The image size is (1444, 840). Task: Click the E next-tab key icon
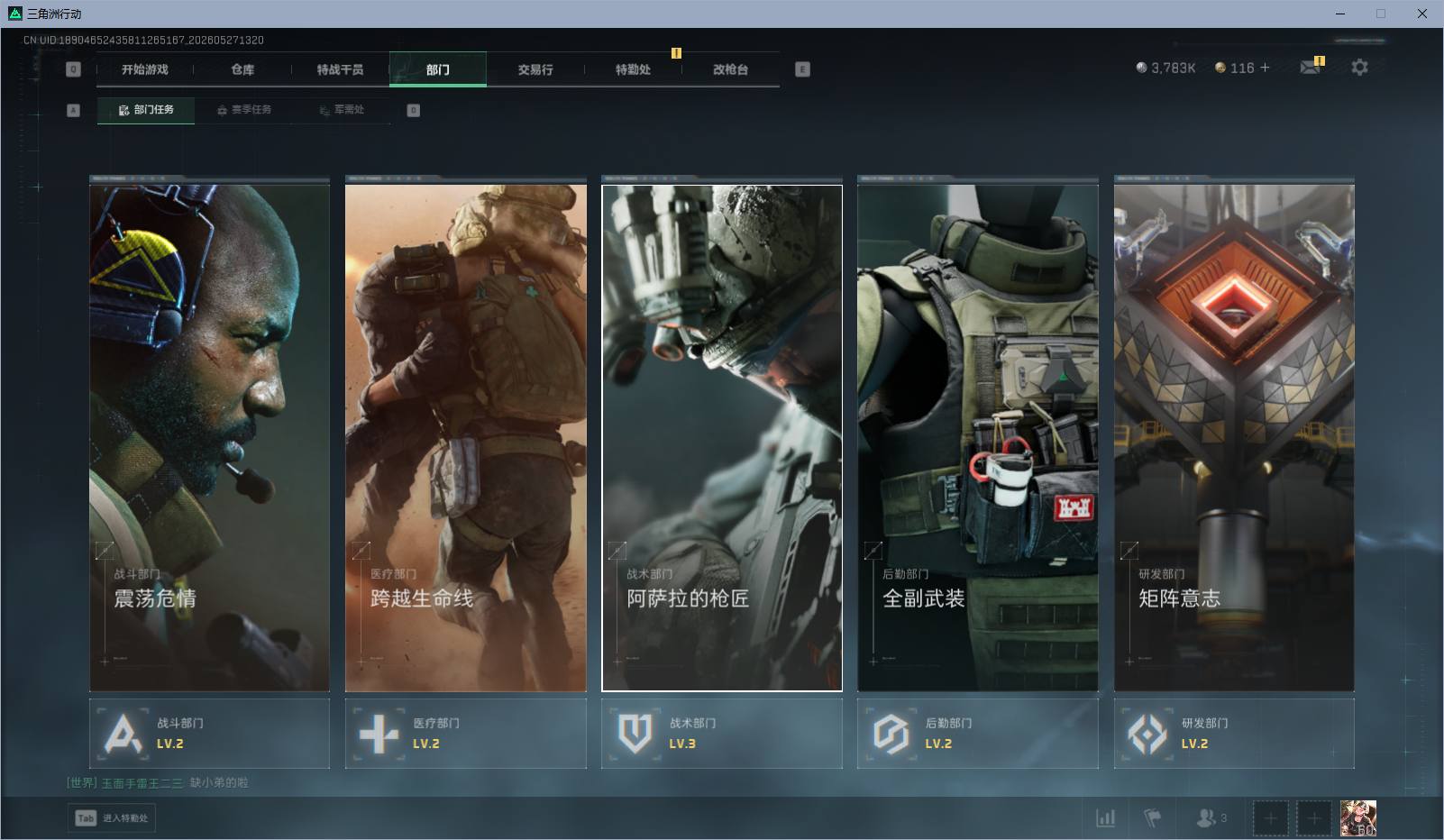click(803, 69)
